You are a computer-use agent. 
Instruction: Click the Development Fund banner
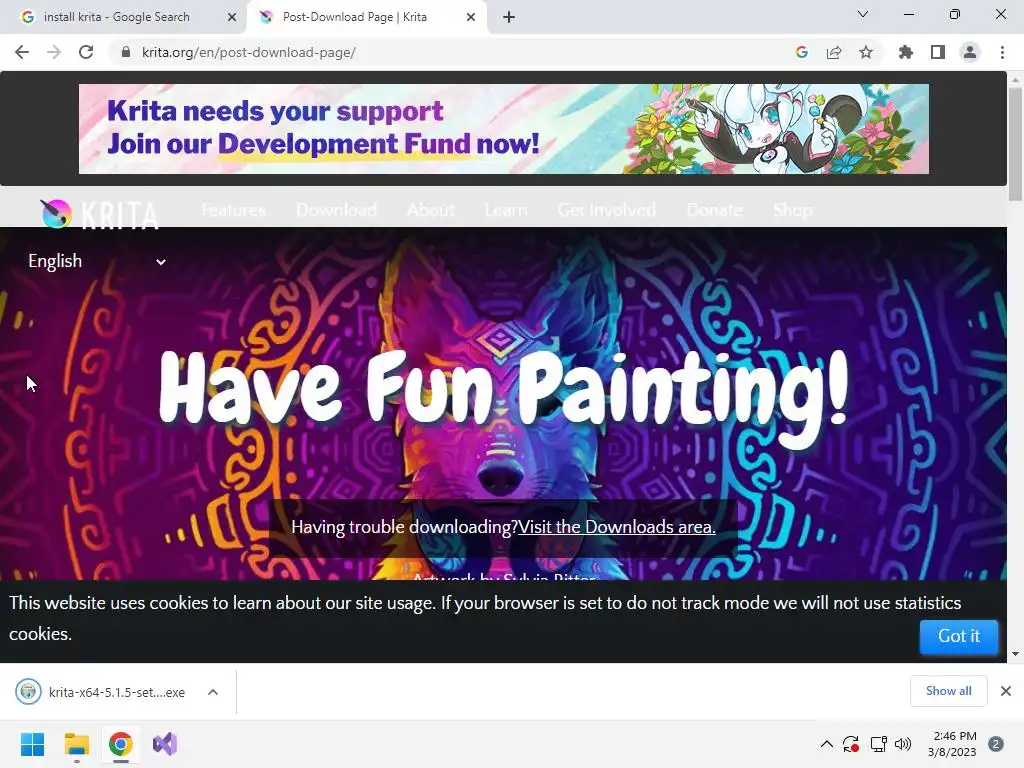click(504, 129)
